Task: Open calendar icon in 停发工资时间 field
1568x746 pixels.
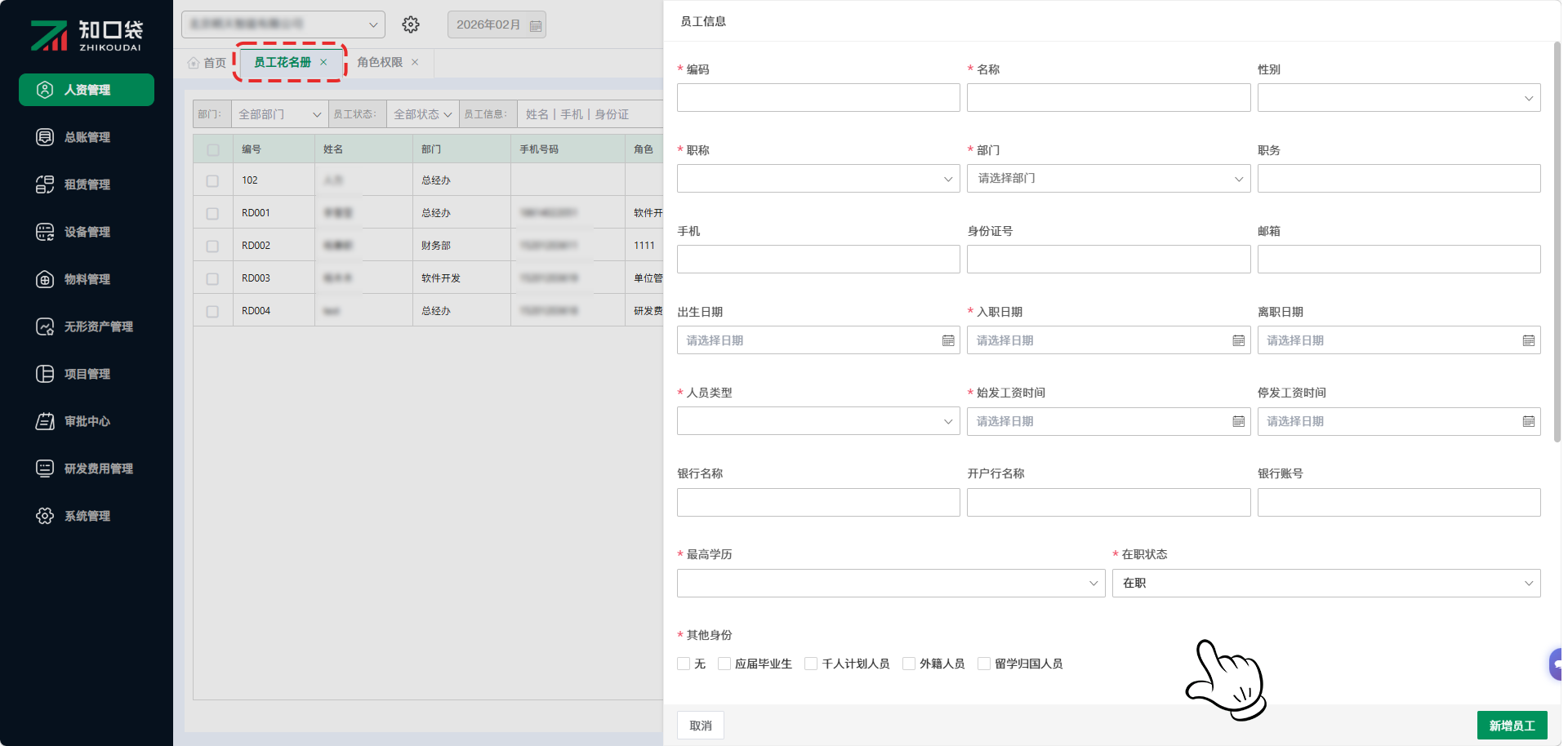Action: [1529, 421]
